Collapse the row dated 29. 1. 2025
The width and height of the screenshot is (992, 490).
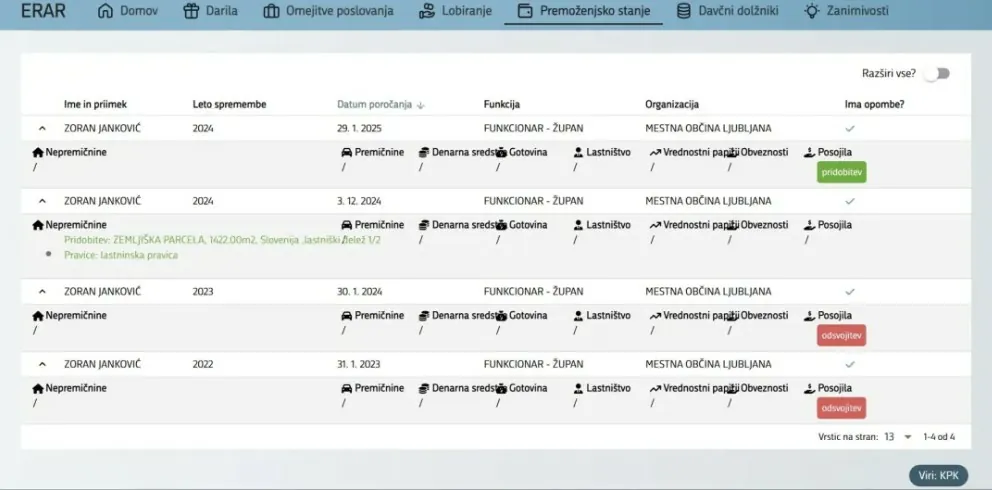pyautogui.click(x=42, y=128)
